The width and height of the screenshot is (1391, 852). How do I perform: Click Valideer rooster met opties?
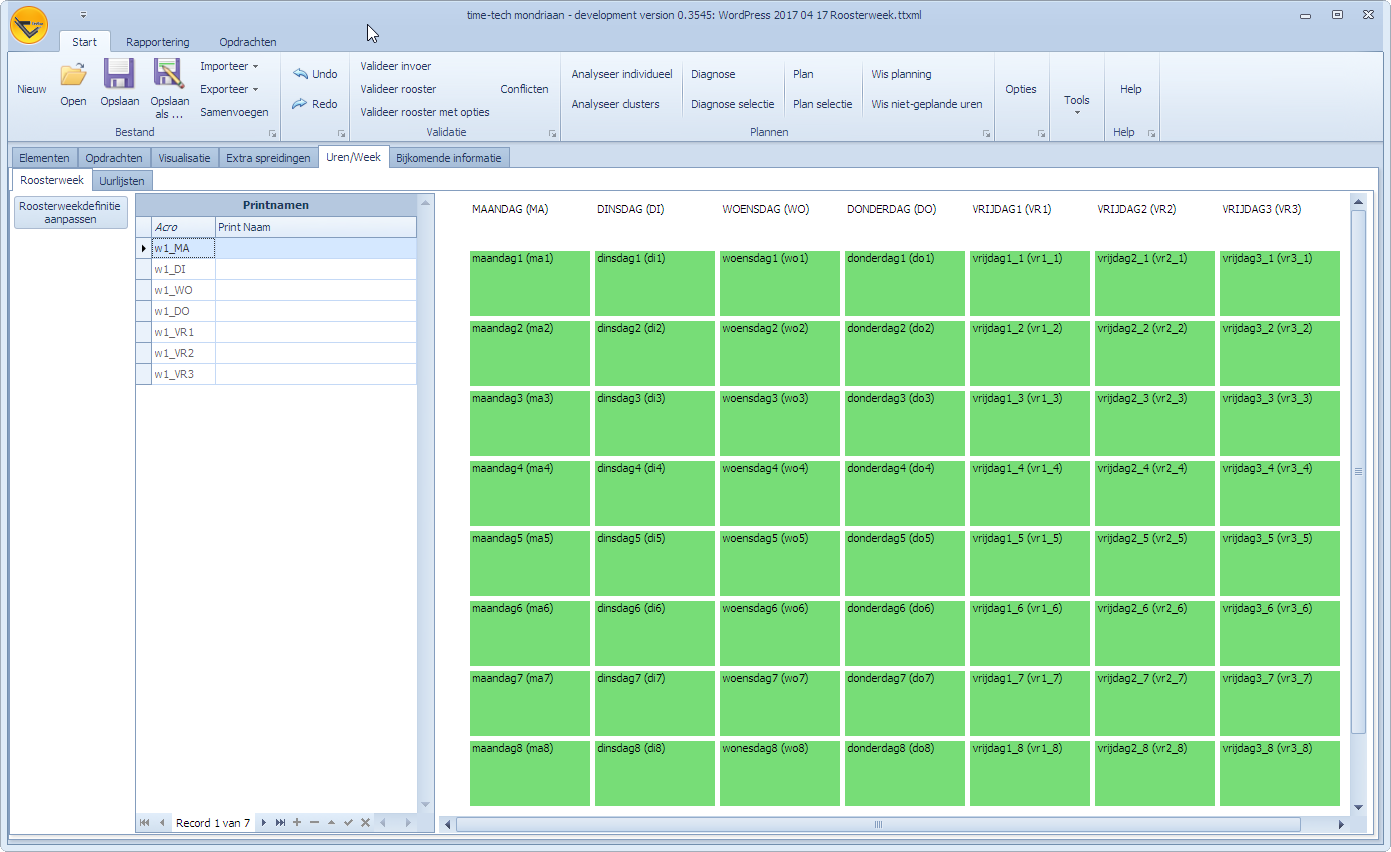pyautogui.click(x=425, y=112)
